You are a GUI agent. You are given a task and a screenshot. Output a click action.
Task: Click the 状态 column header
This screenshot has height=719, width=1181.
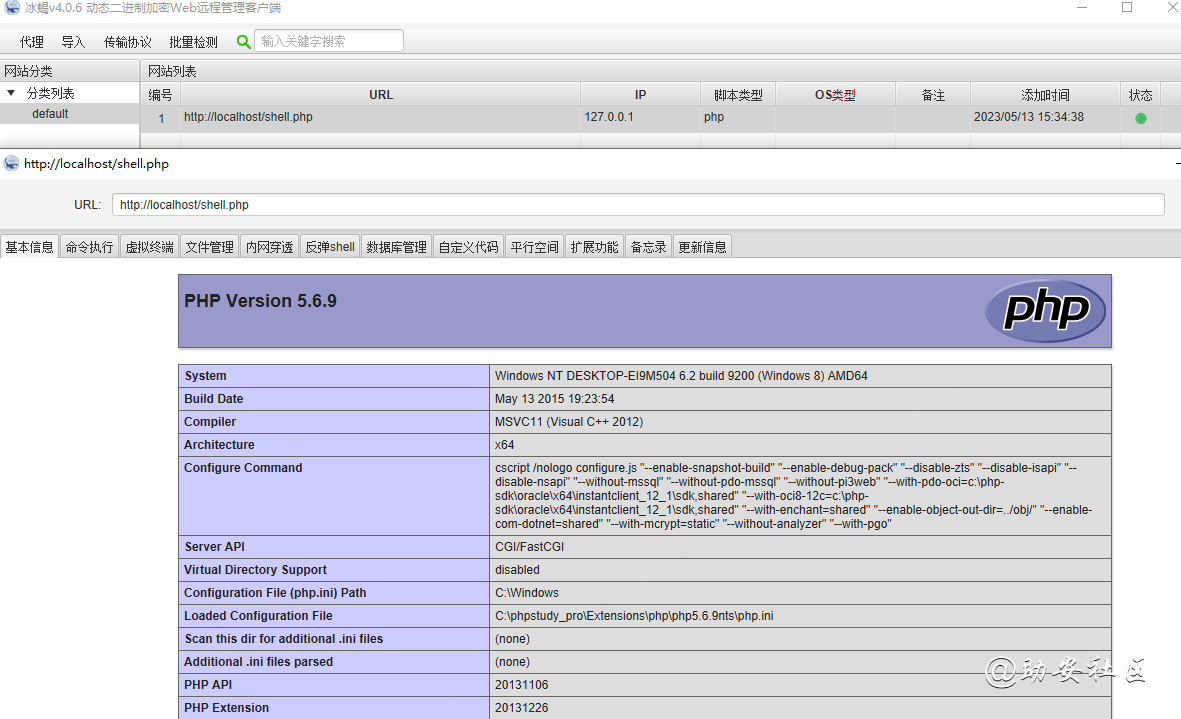tap(1140, 95)
